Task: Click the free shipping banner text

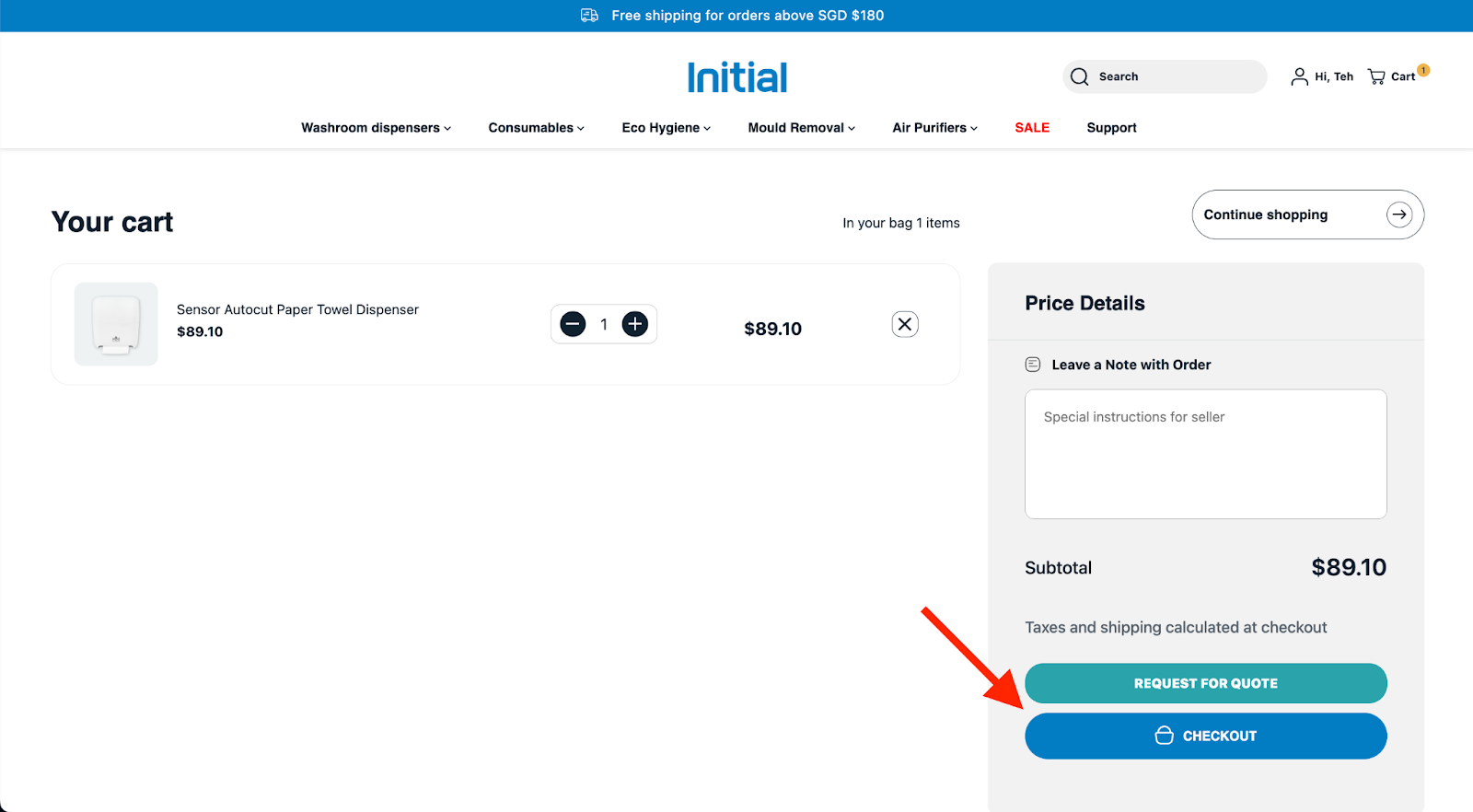Action: (x=748, y=16)
